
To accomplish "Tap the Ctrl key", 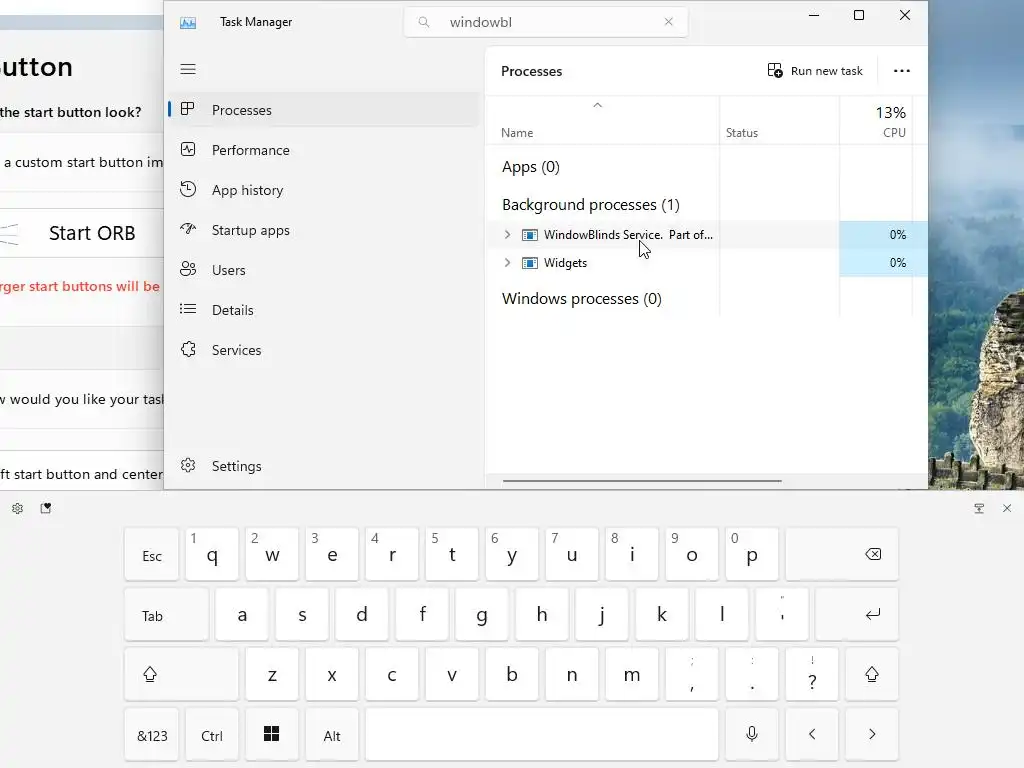I will 212,735.
